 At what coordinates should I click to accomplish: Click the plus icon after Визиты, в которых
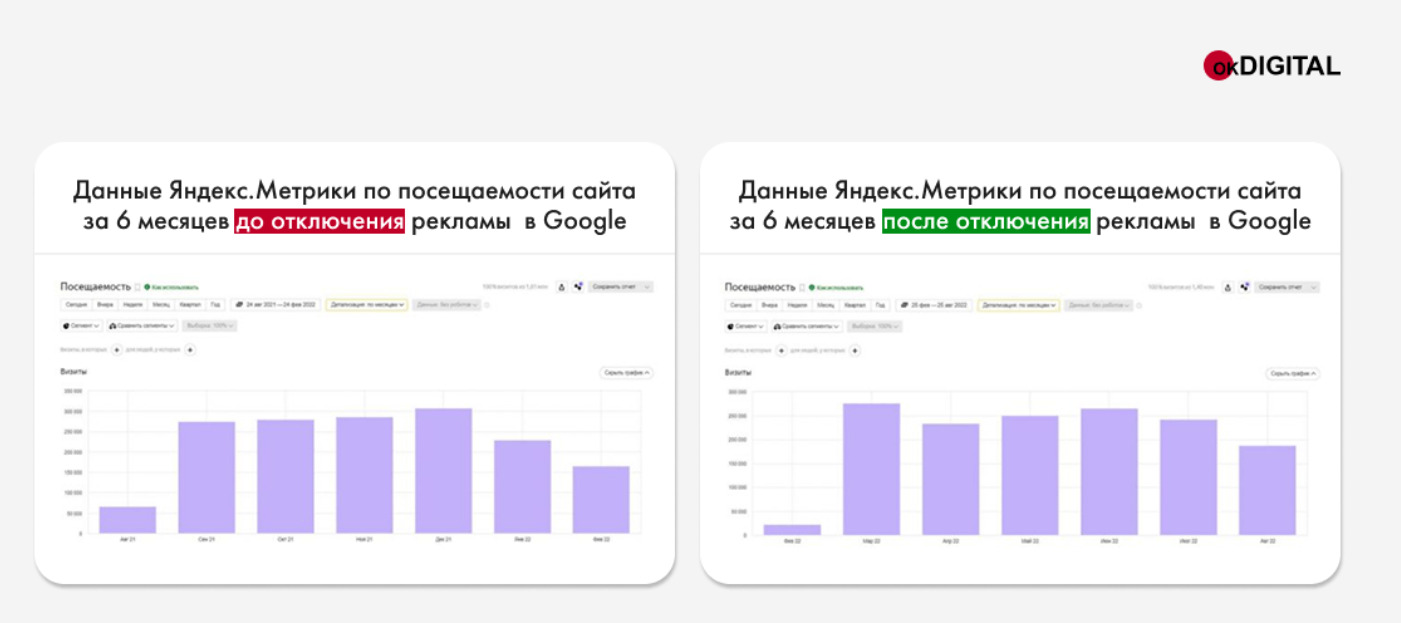[x=117, y=350]
